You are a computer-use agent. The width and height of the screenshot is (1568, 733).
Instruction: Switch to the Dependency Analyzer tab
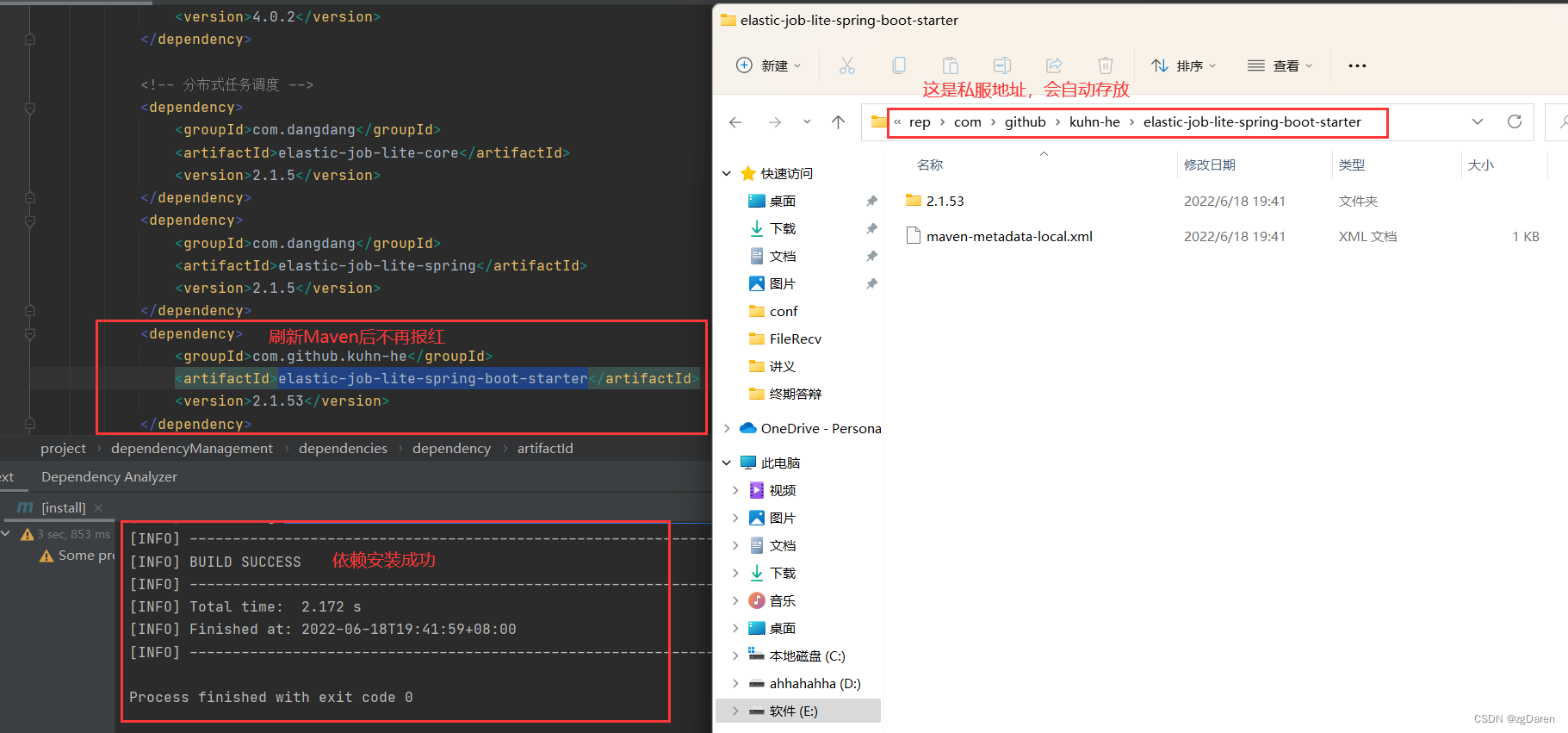point(109,476)
